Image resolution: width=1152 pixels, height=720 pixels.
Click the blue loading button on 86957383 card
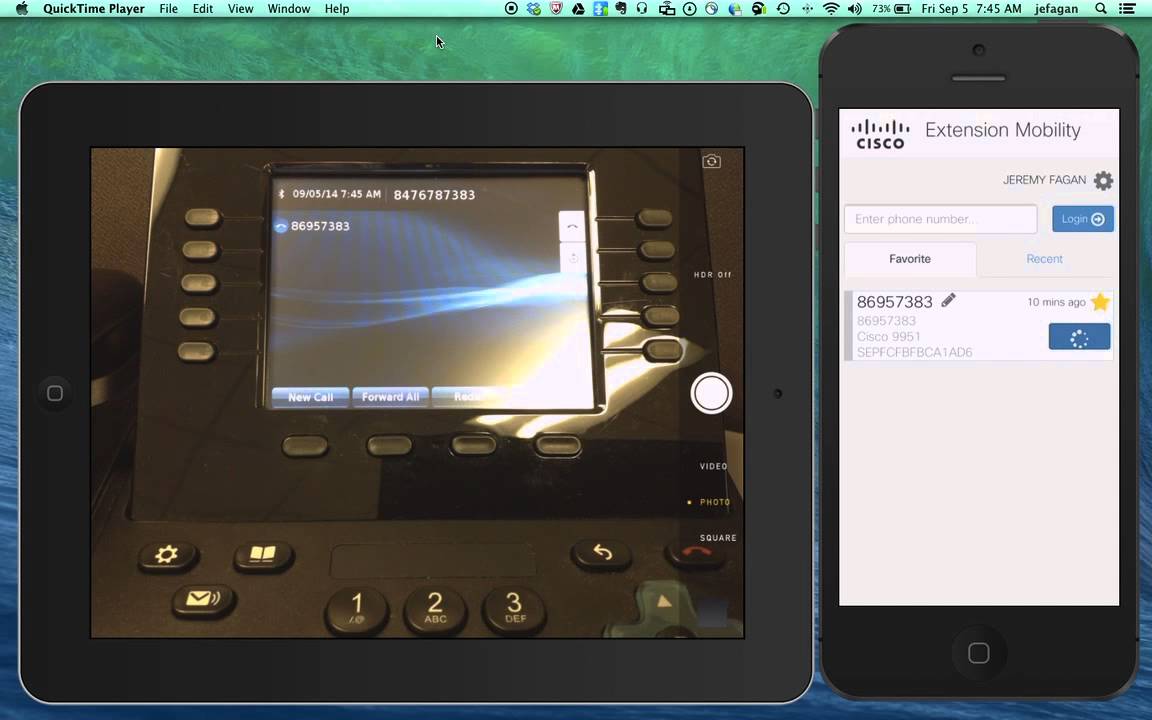tap(1079, 337)
